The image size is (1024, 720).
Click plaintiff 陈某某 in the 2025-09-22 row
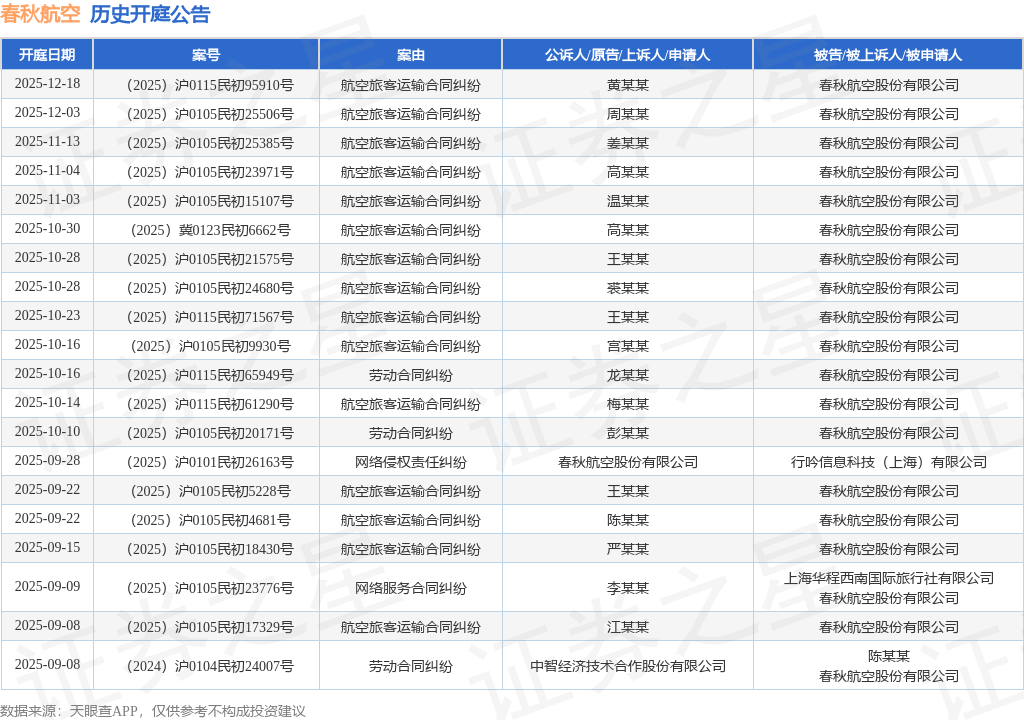[x=627, y=520]
